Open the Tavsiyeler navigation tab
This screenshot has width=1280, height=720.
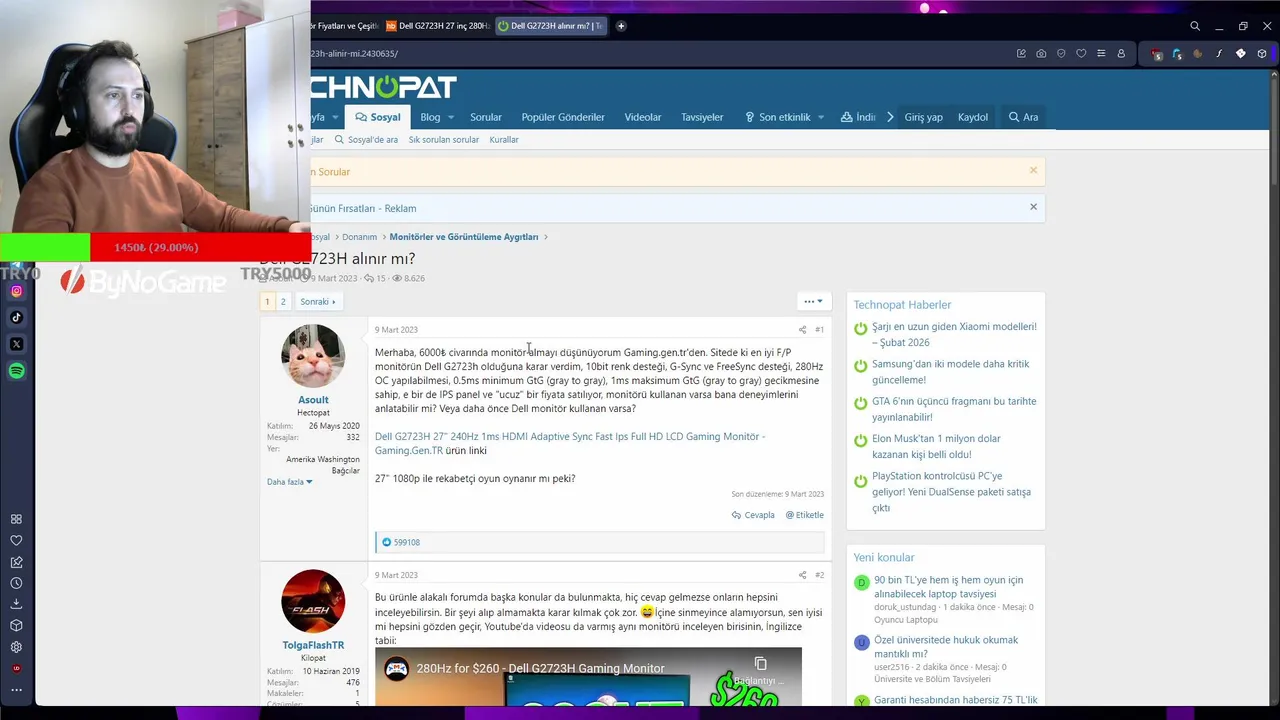click(702, 117)
